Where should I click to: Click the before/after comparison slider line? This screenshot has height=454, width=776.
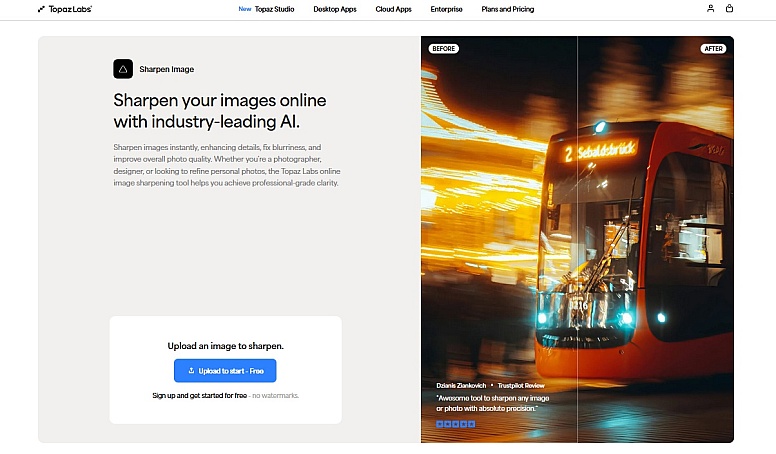(x=578, y=239)
